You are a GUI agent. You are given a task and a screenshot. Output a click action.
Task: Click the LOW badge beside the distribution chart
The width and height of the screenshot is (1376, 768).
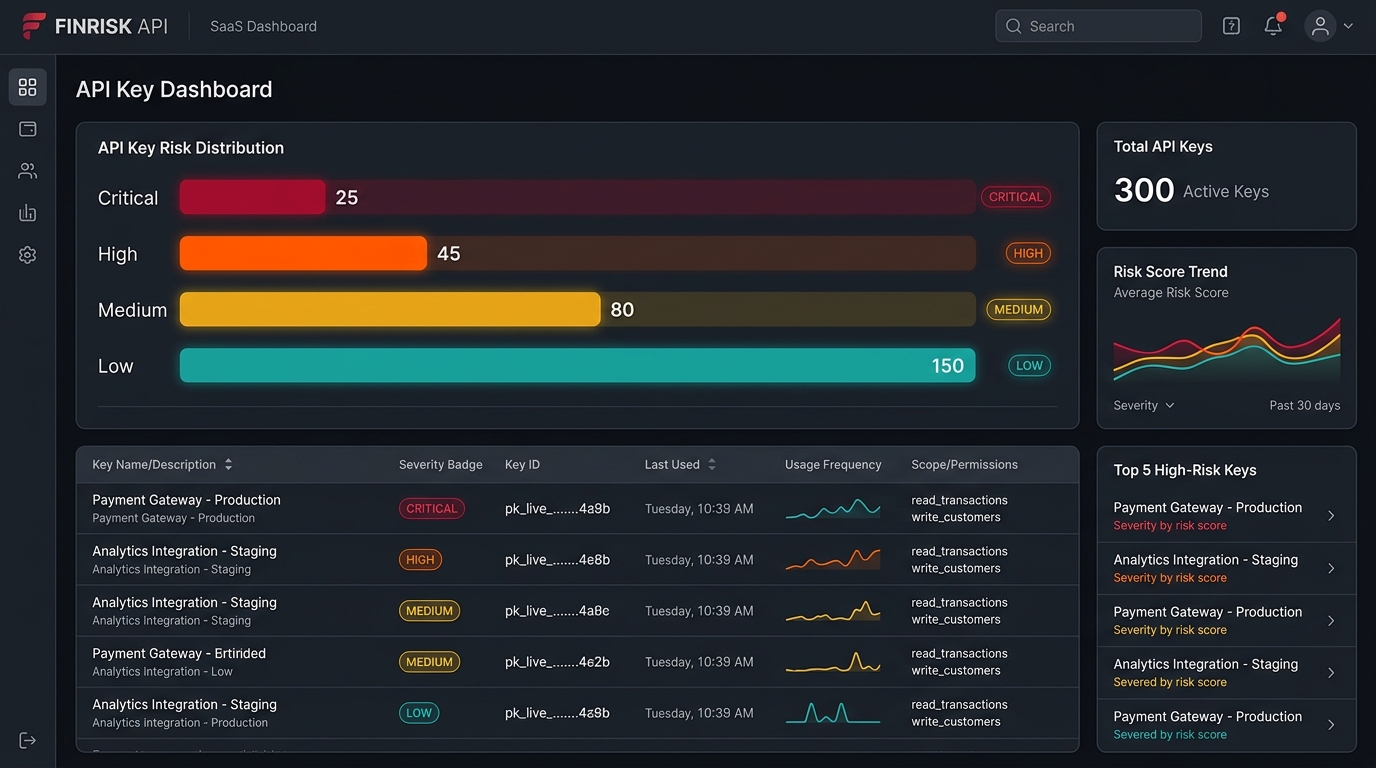coord(1029,365)
